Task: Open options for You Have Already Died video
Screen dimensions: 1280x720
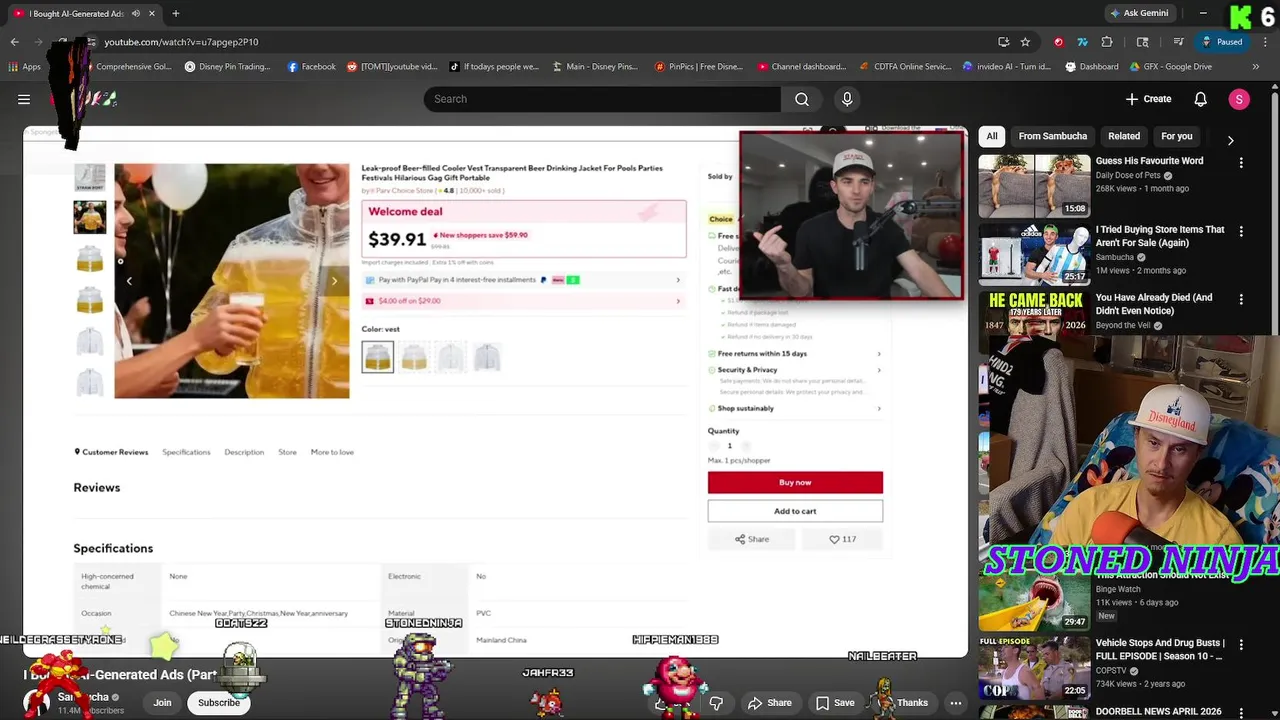Action: pos(1241,300)
